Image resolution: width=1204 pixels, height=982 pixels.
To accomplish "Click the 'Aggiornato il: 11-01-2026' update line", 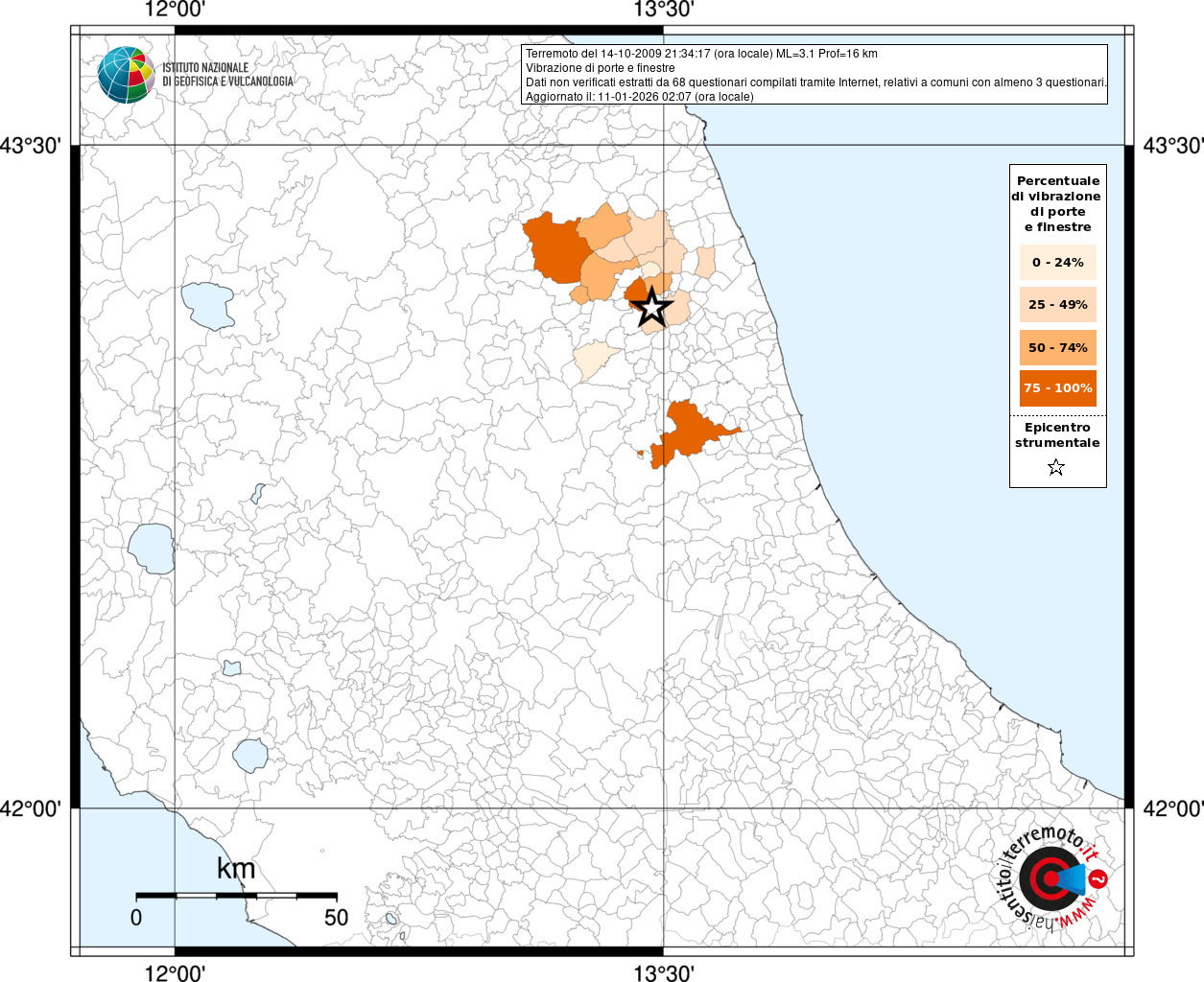I will click(639, 96).
